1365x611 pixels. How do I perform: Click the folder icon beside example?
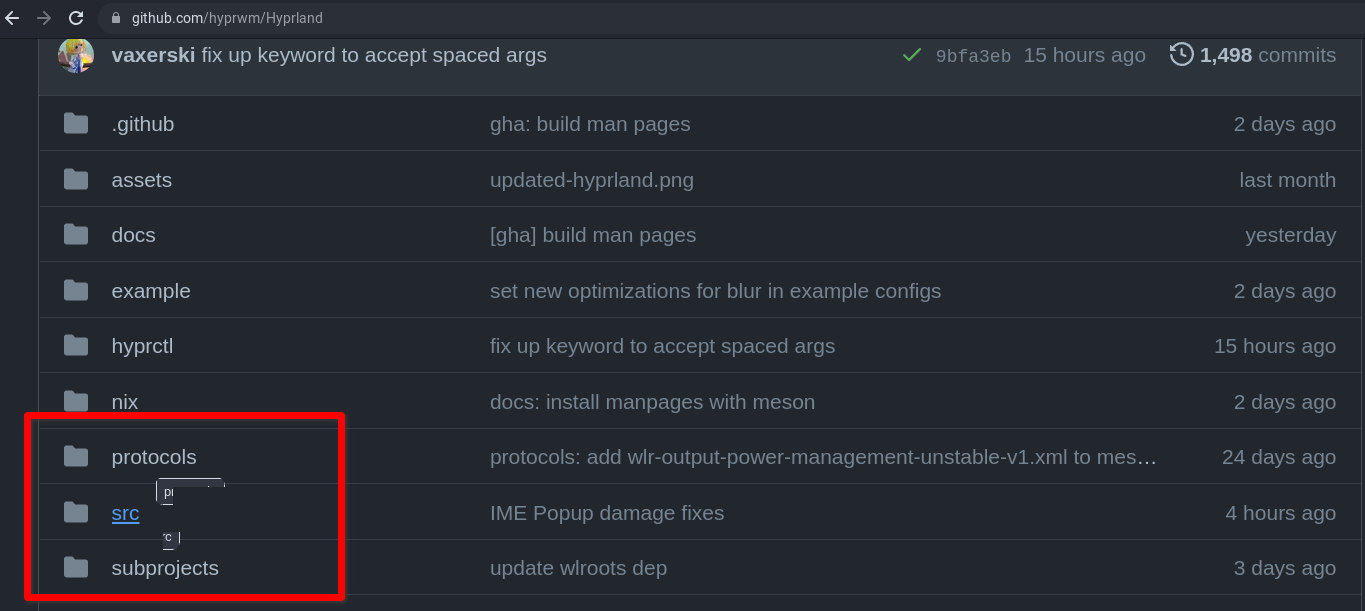click(x=75, y=290)
